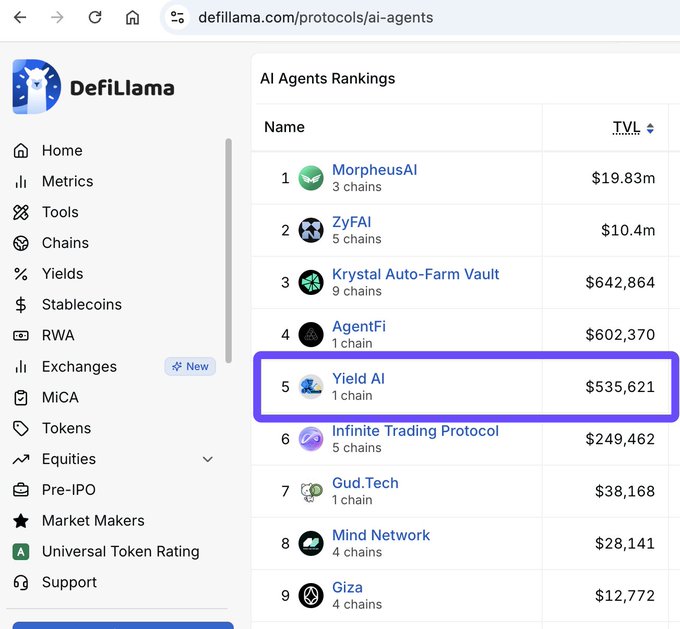Open the MorpheusAI protocol link
This screenshot has width=680, height=629.
[x=374, y=170]
